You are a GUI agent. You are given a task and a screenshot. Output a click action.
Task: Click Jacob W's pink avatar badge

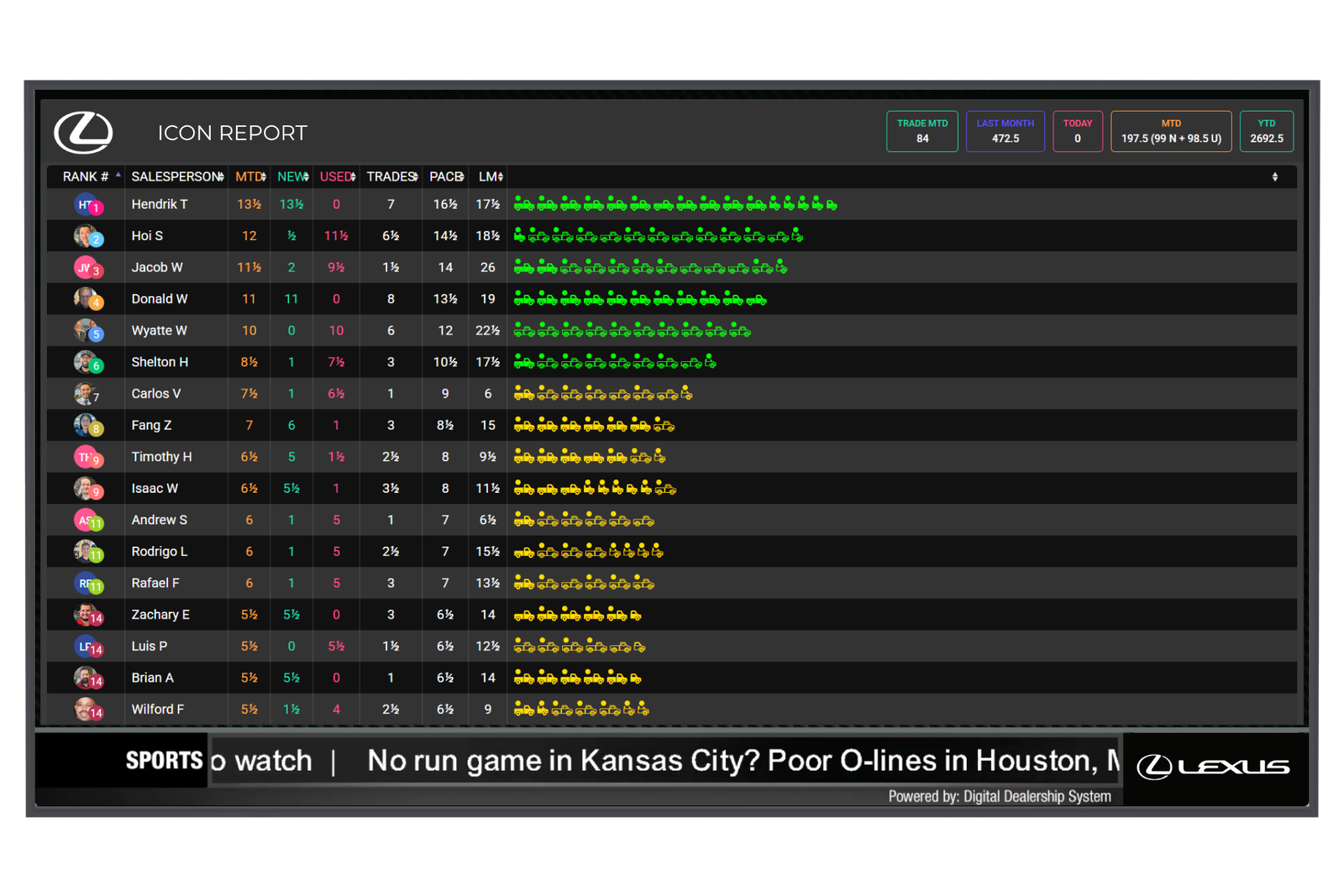(87, 268)
